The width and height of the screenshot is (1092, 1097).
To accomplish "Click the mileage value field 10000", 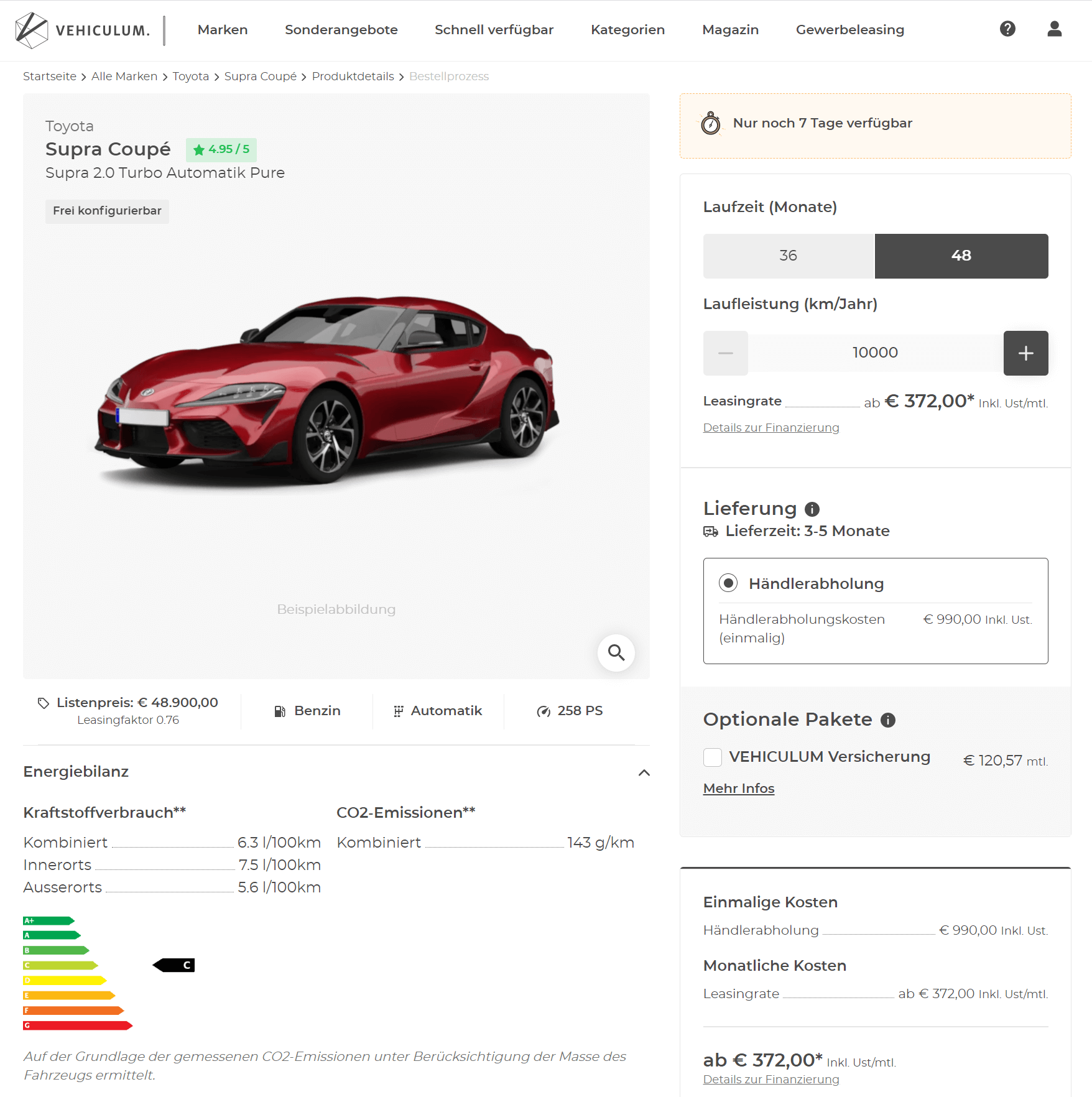I will point(875,353).
